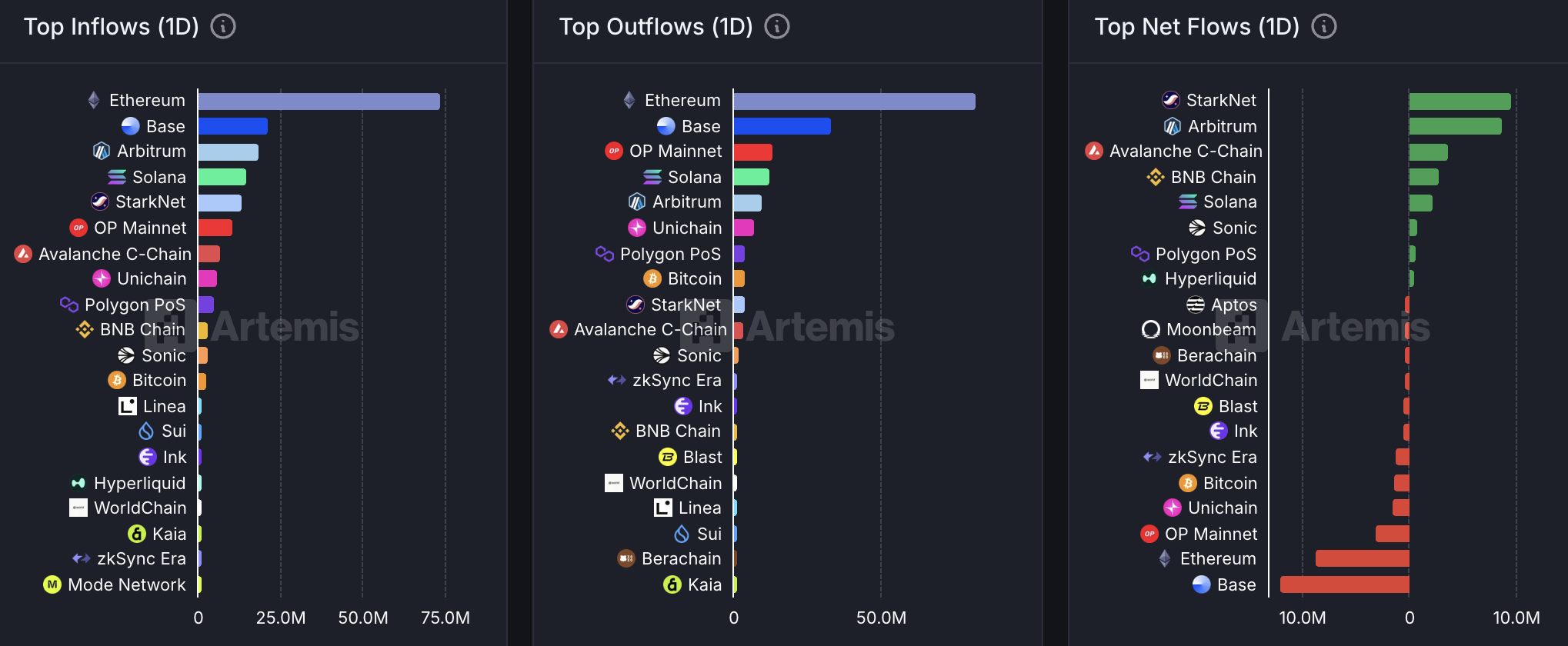This screenshot has height=646, width=1568.
Task: Select the Mode Network icon in Top Inflows
Action: click(x=52, y=584)
